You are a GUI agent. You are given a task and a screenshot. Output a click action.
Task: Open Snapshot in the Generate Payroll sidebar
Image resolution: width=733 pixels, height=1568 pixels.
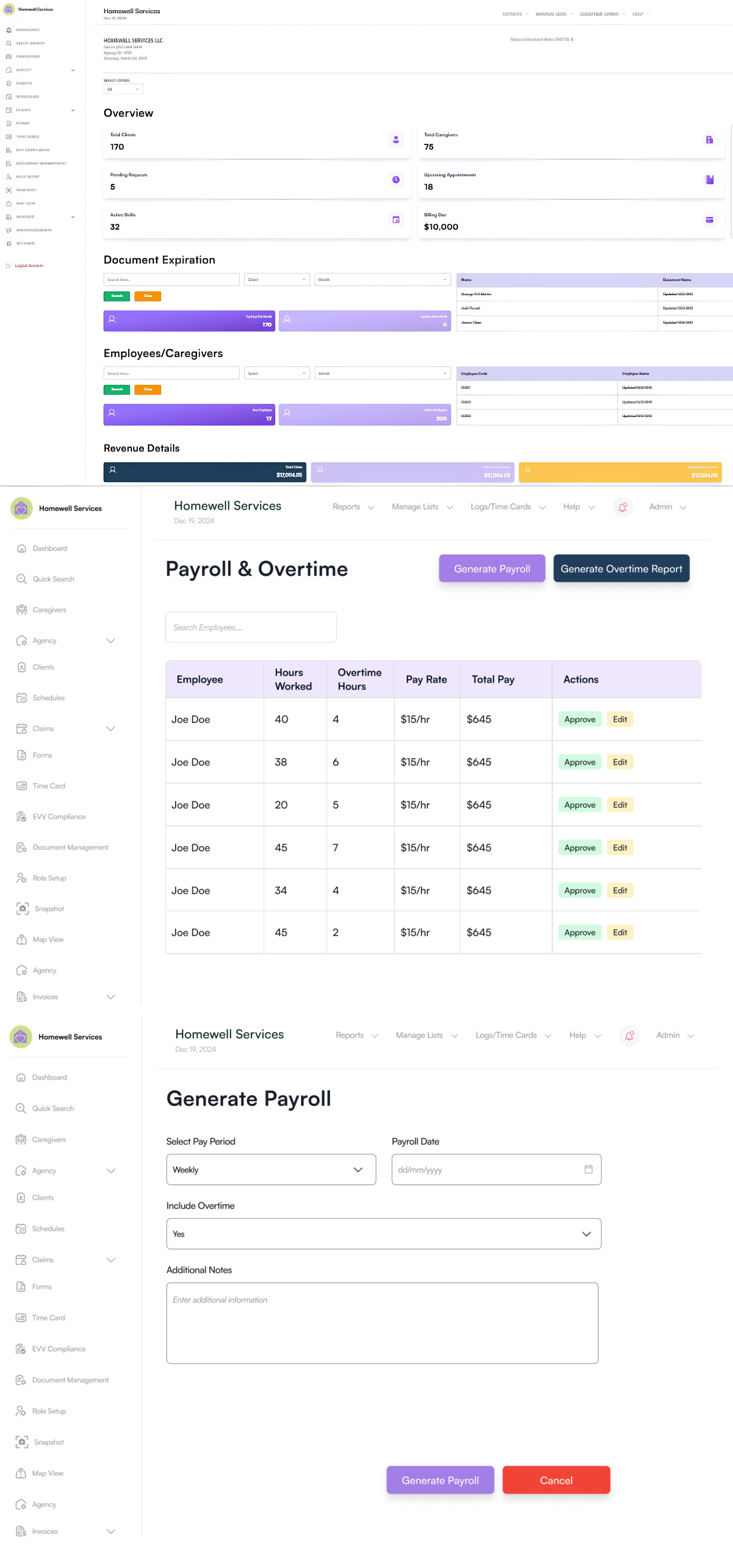tap(40, 1442)
